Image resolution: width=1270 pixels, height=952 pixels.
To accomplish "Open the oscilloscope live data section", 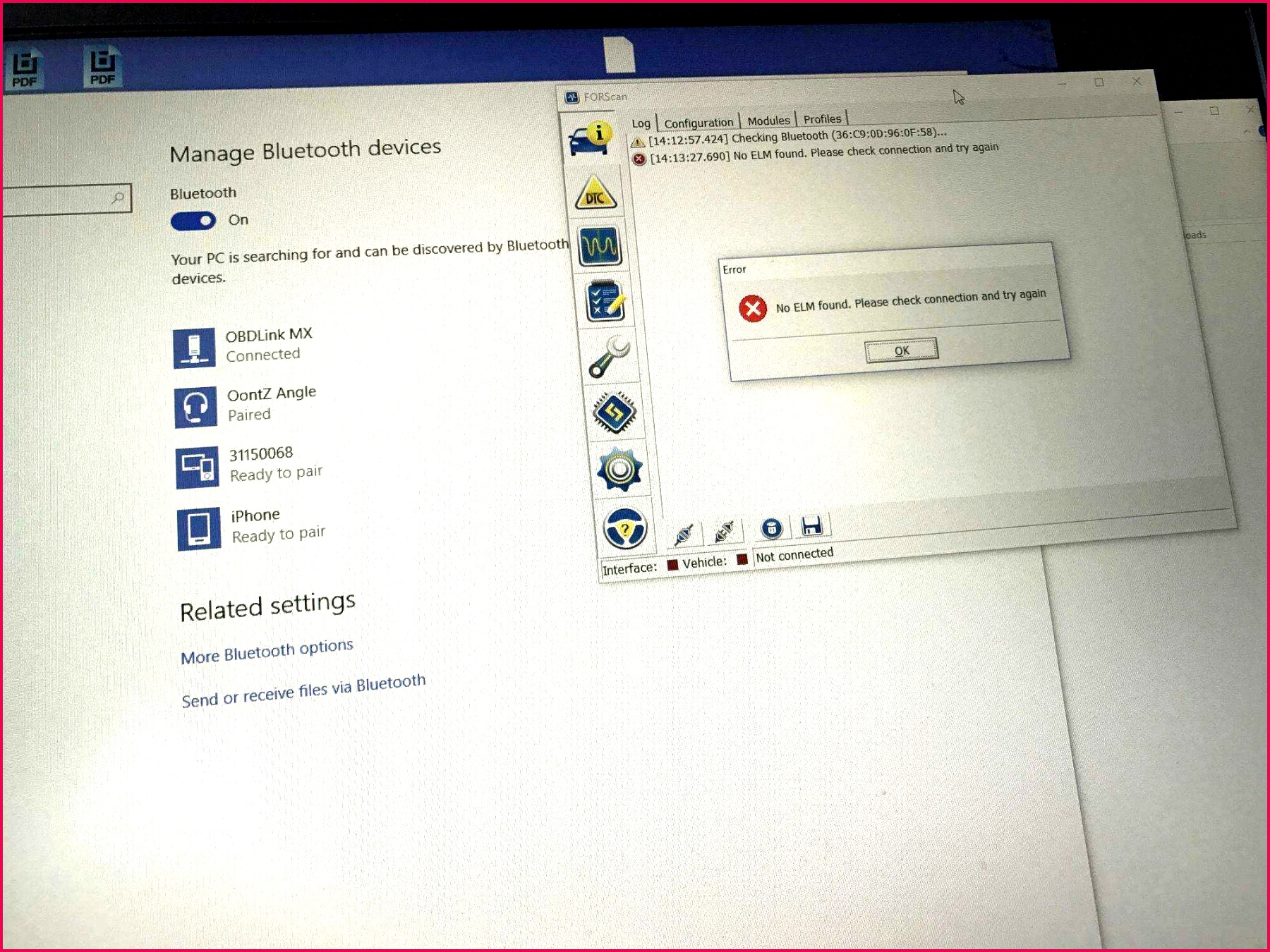I will click(600, 246).
